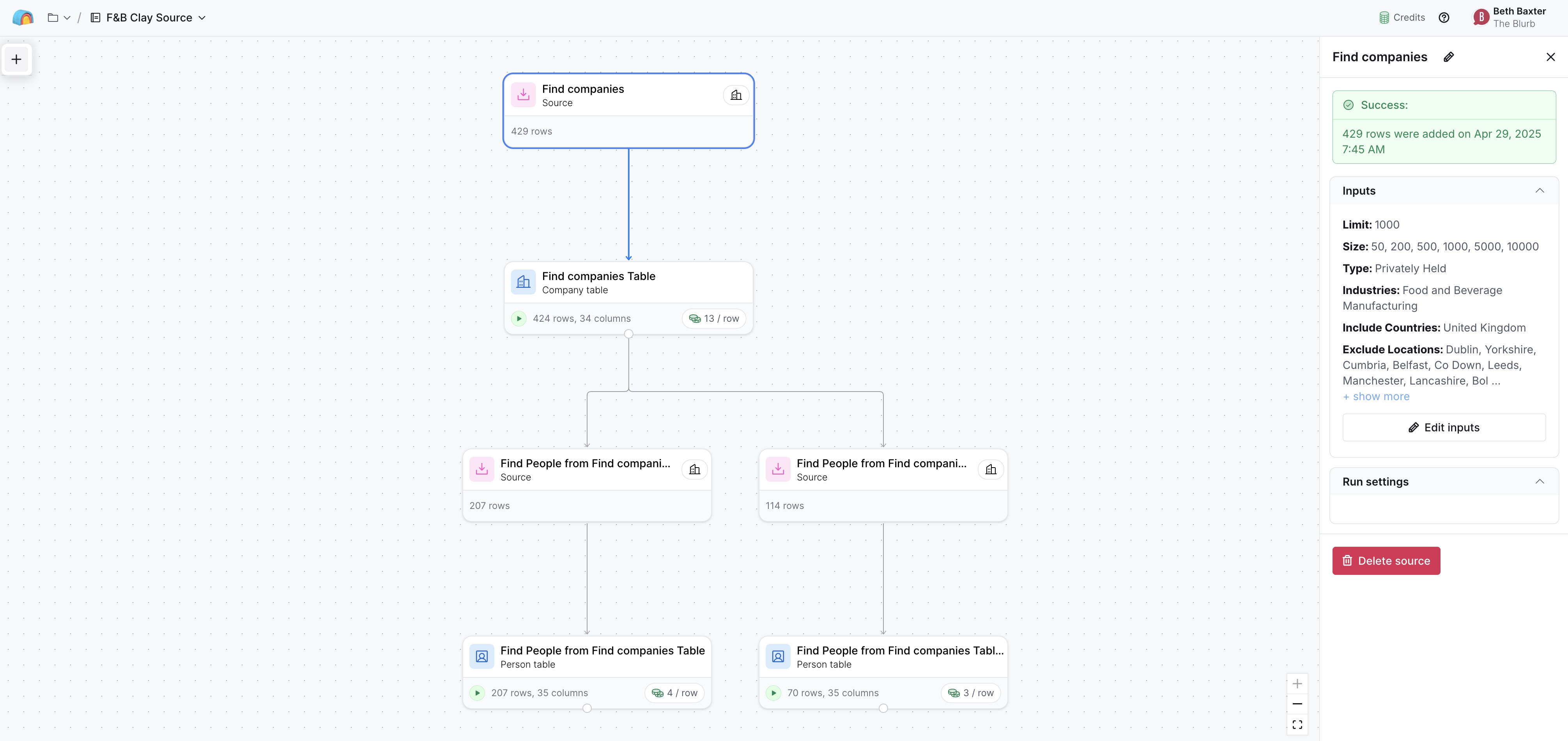Open Credits in the top bar
The width and height of the screenshot is (1568, 741).
point(1402,18)
